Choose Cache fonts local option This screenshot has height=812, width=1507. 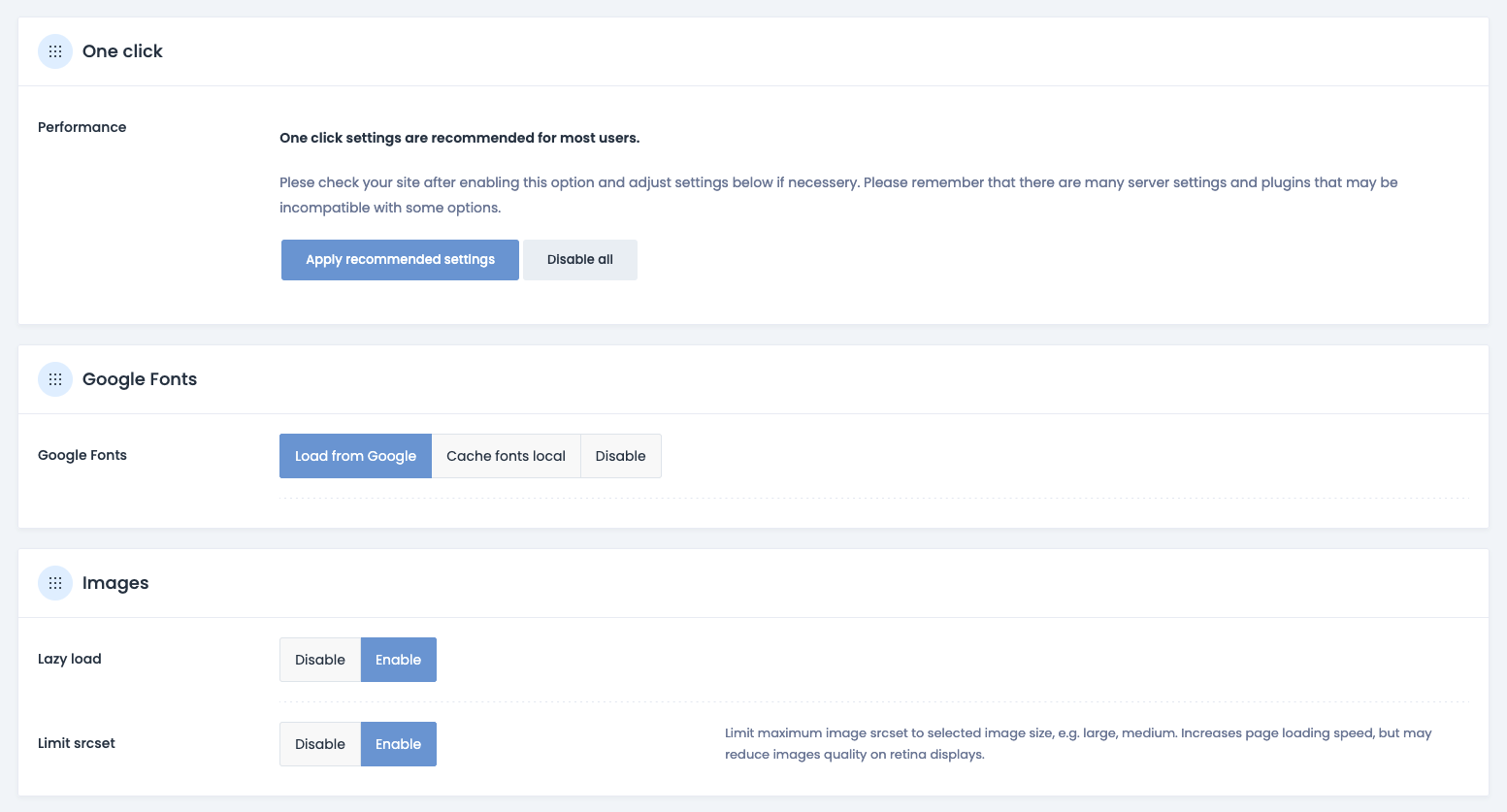coord(506,456)
